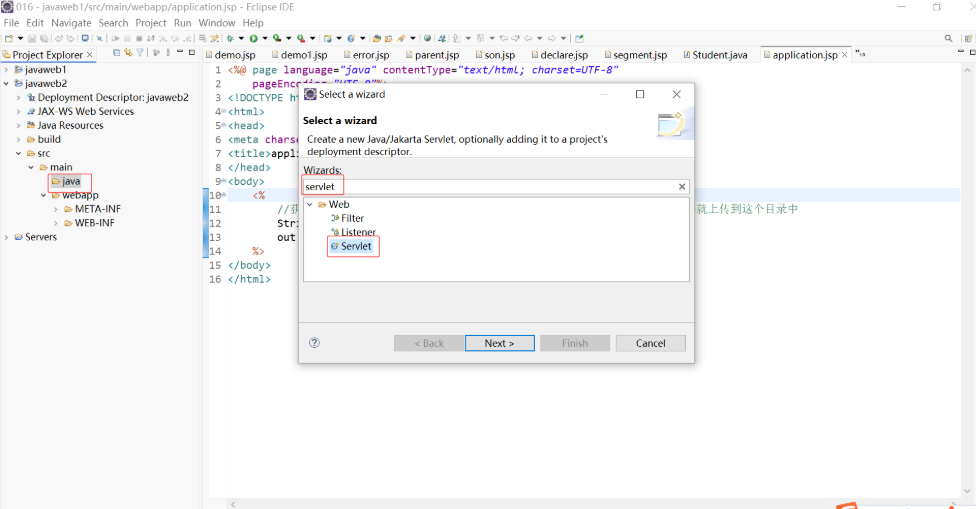Switch to the parent.jsp tab
The height and width of the screenshot is (509, 976).
tap(432, 55)
